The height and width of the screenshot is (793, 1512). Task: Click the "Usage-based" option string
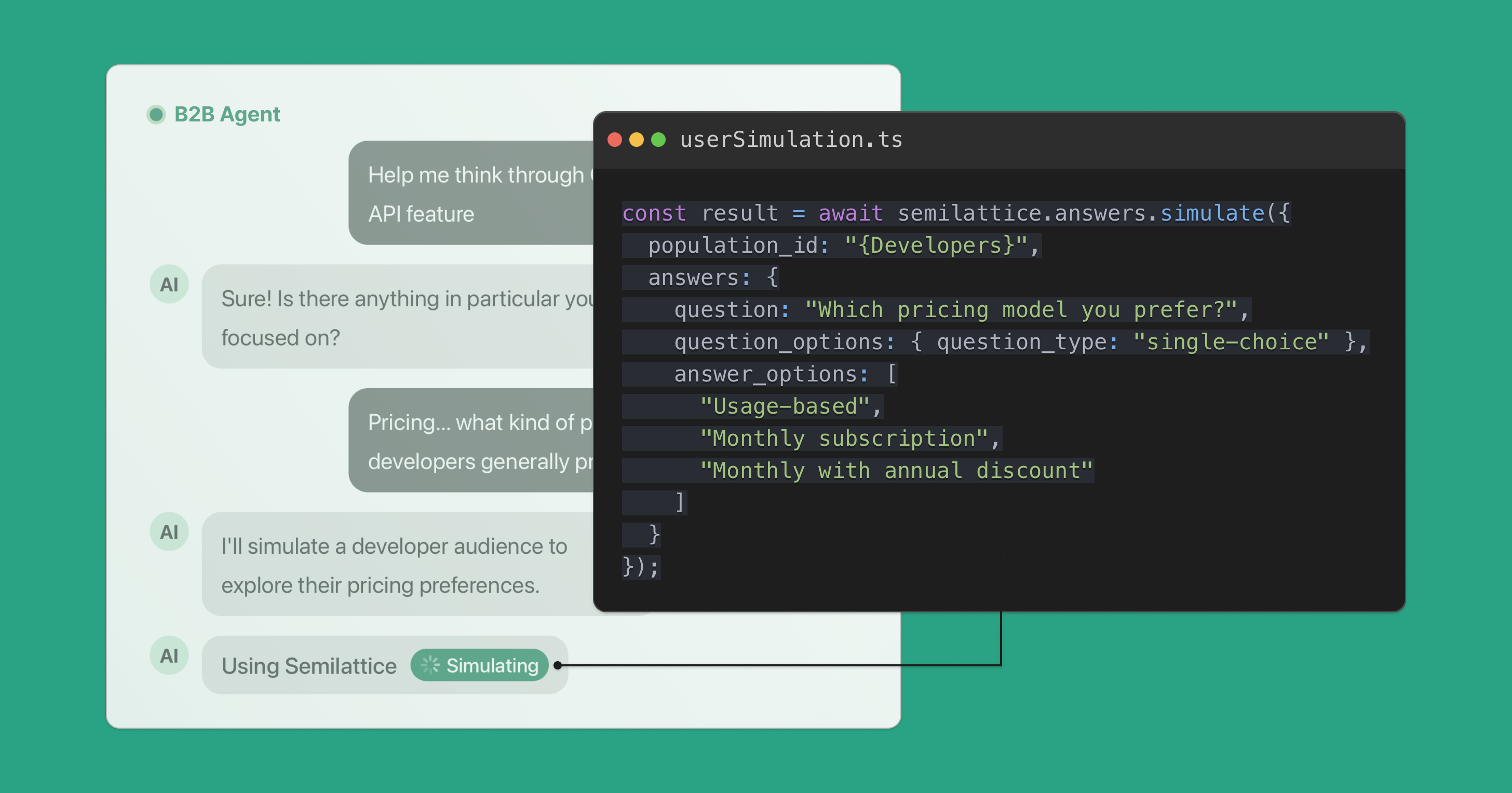[786, 406]
